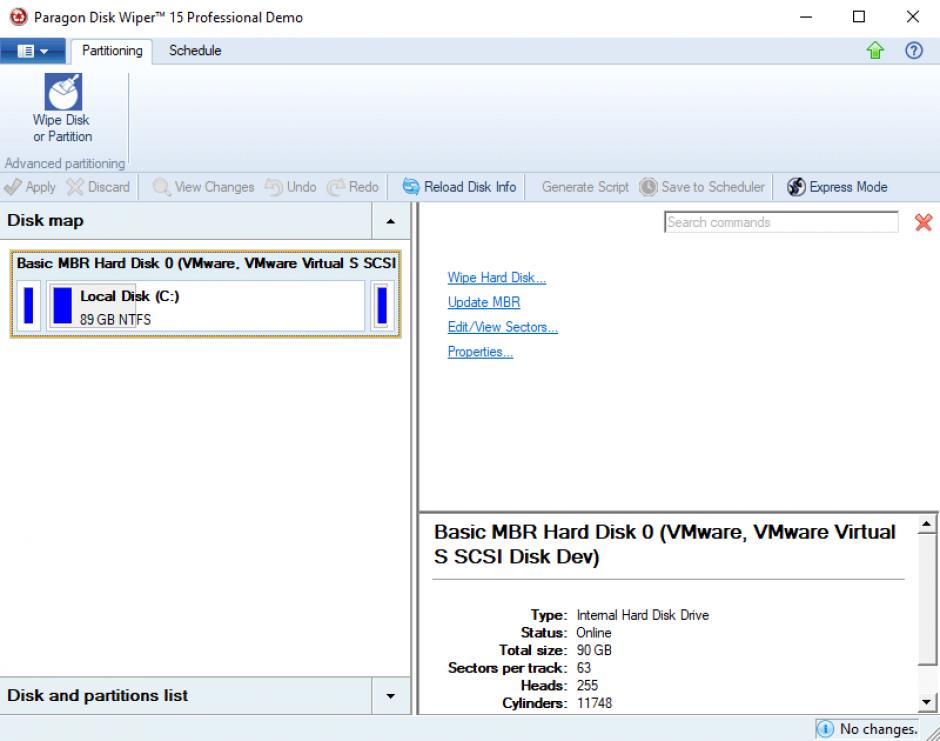Click the Undo toolbar button
The width and height of the screenshot is (940, 741).
point(291,187)
